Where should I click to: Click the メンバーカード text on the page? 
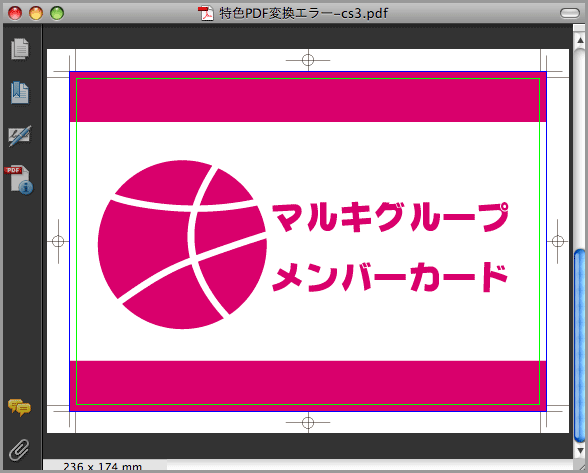(390, 277)
